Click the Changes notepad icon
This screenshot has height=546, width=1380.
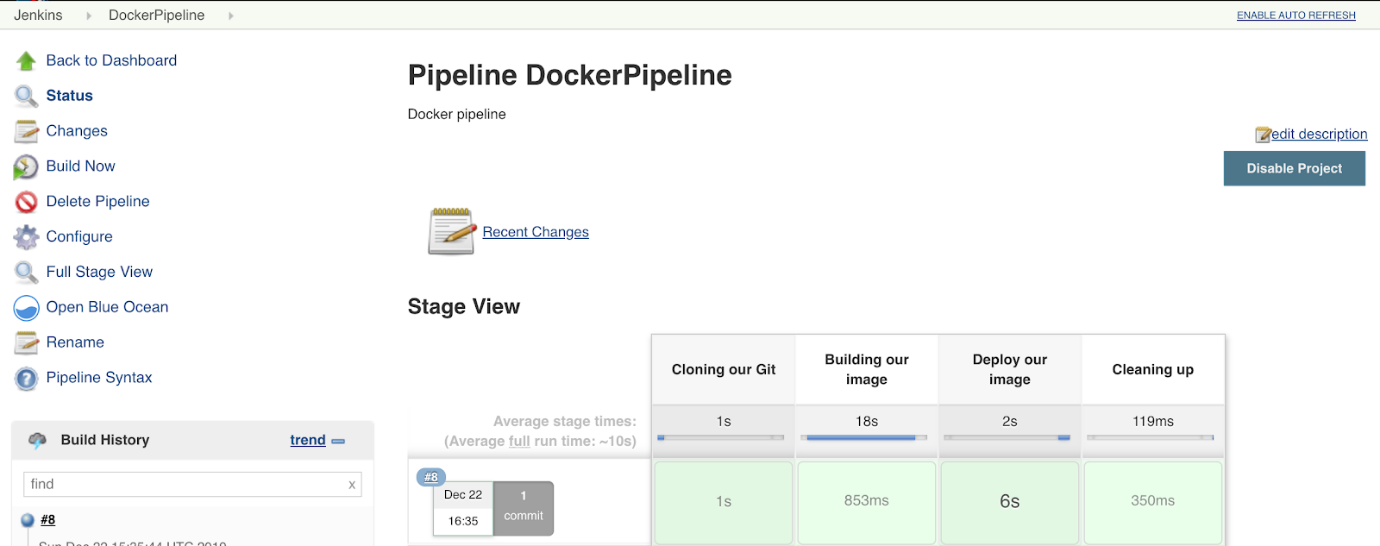tap(26, 131)
